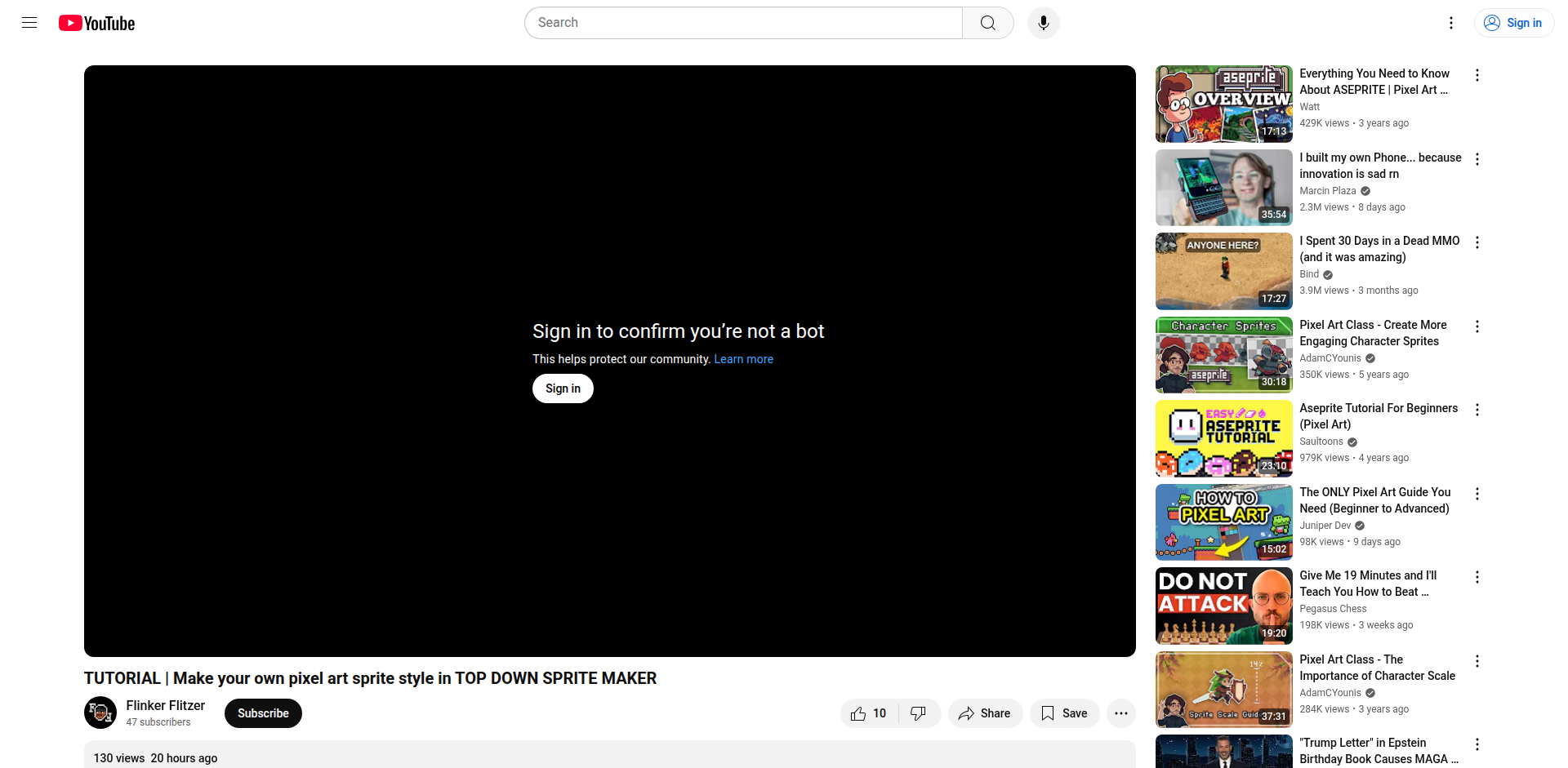1568x768 pixels.
Task: Like the video with thumbs-up
Action: pos(869,713)
